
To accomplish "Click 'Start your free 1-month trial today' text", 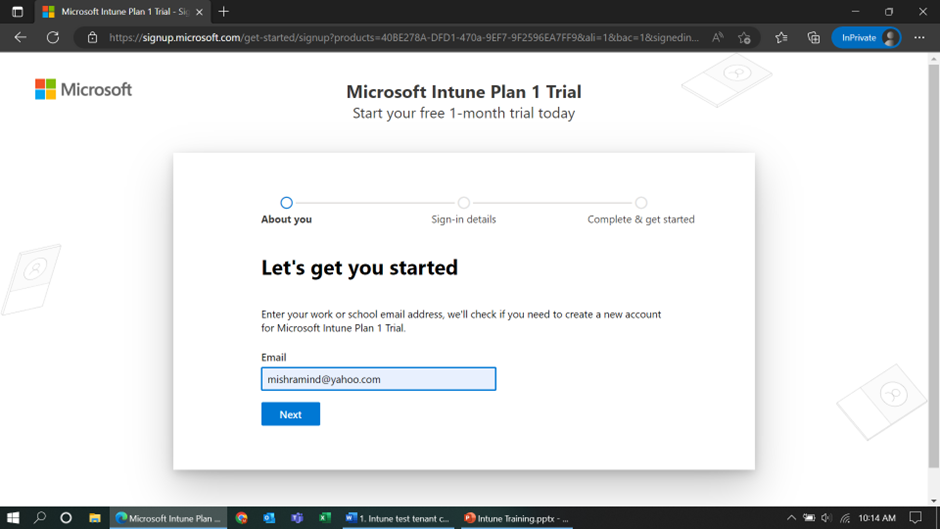I will [x=463, y=113].
